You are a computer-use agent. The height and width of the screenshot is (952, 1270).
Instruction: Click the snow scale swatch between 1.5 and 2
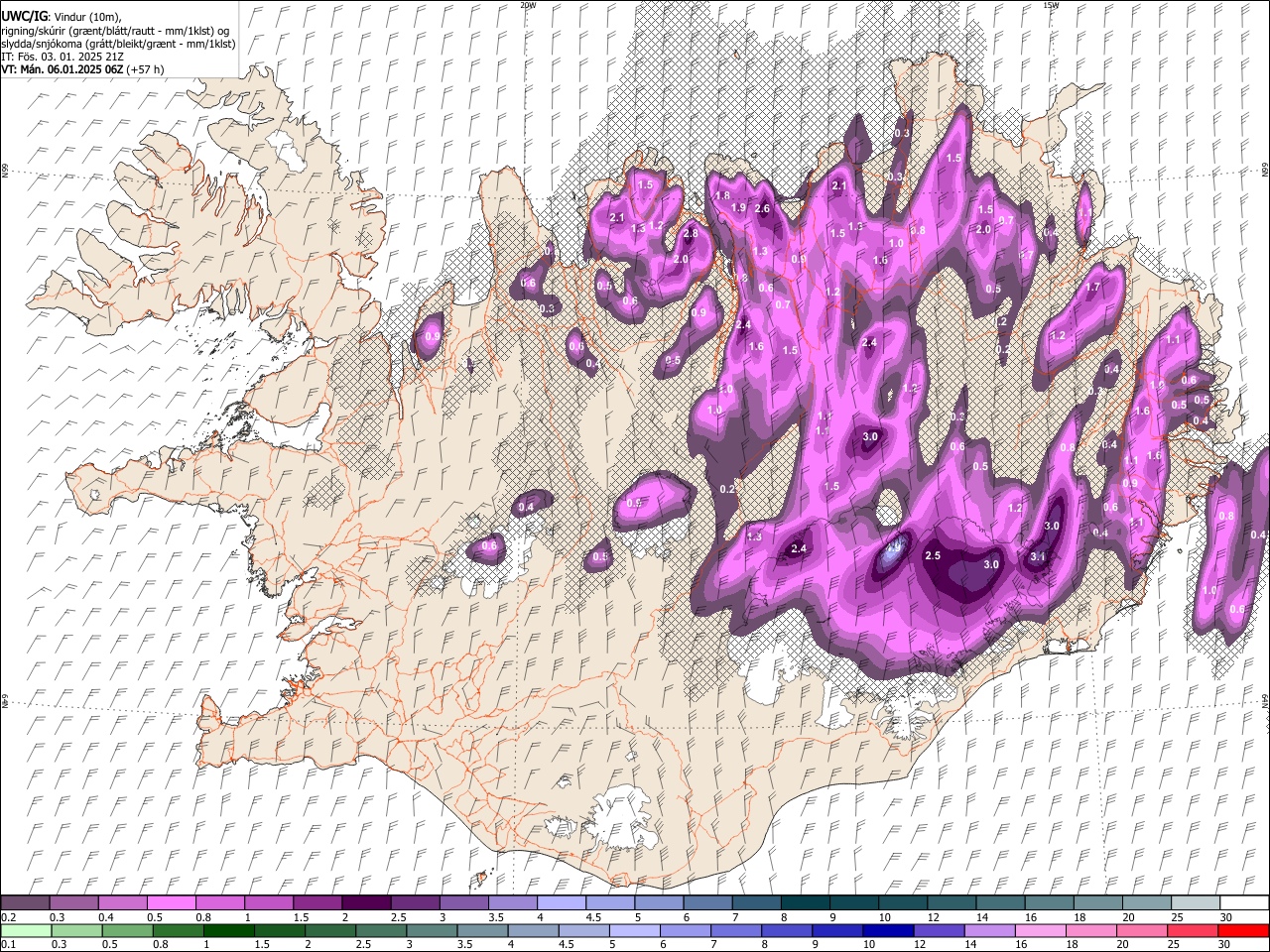[317, 902]
